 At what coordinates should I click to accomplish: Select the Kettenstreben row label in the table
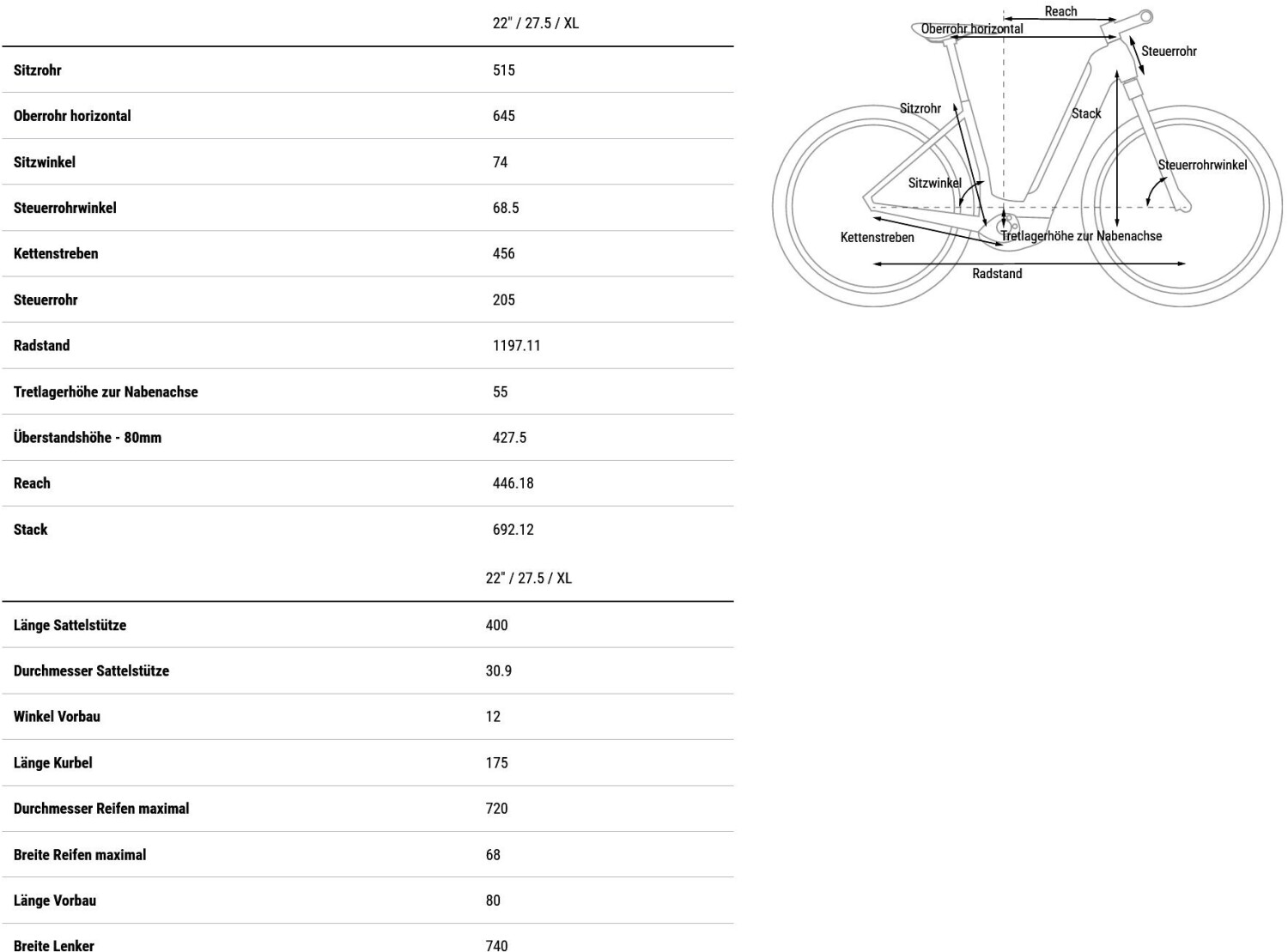(x=56, y=253)
